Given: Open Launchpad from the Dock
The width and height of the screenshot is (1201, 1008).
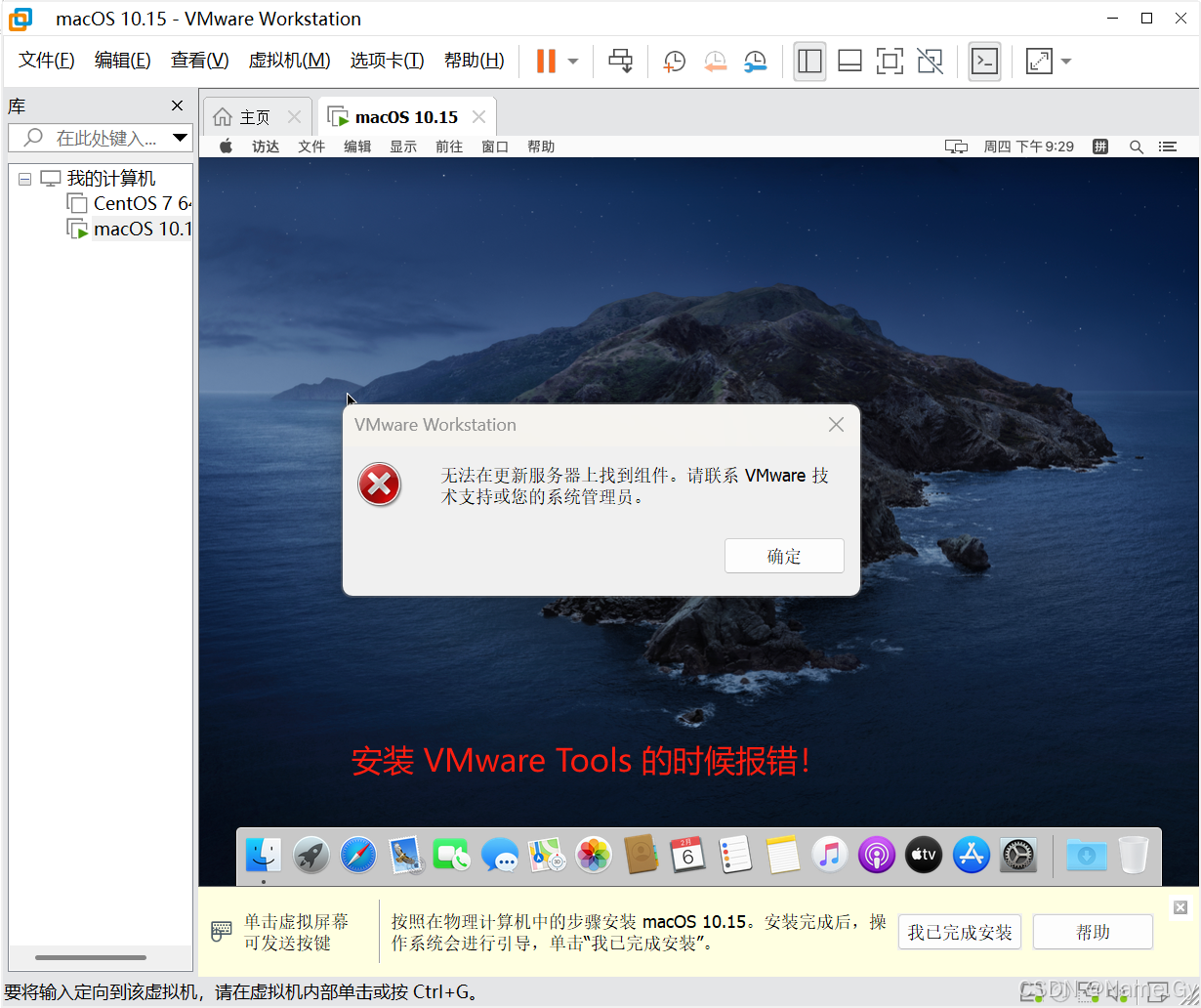Looking at the screenshot, I should [x=311, y=856].
